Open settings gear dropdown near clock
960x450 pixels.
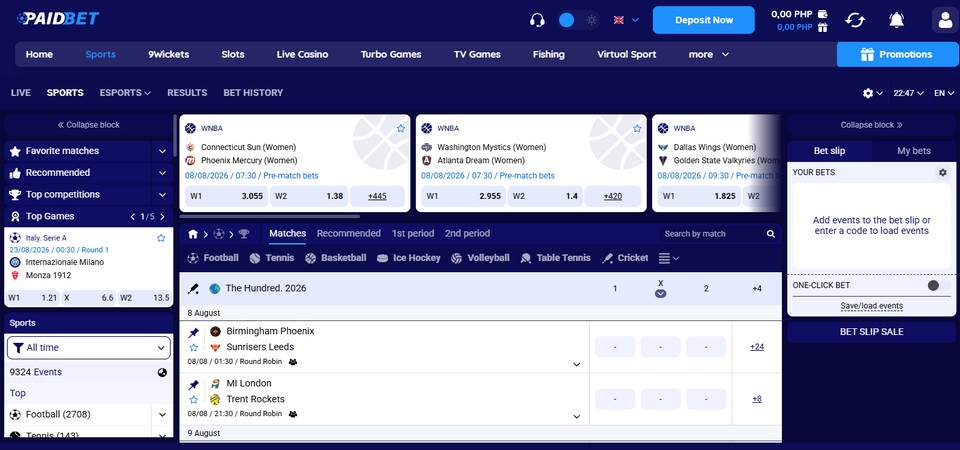[872, 93]
